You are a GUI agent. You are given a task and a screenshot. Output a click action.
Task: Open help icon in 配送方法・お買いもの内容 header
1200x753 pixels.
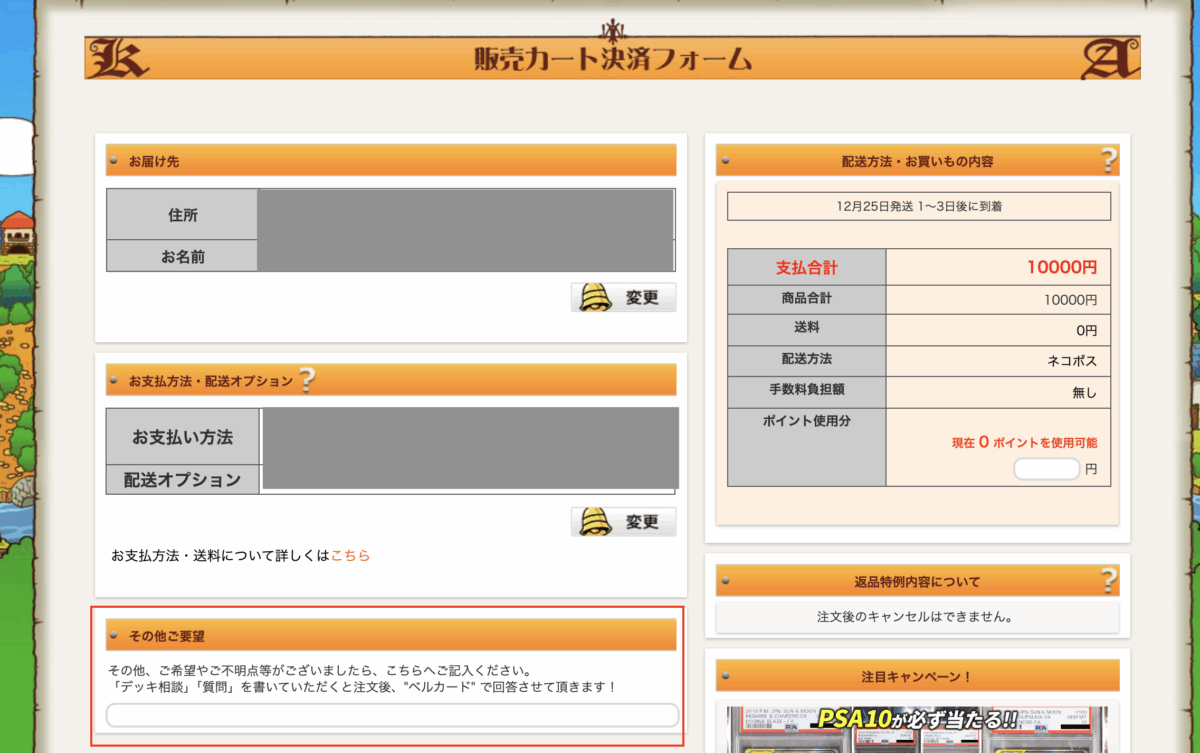click(x=1108, y=160)
